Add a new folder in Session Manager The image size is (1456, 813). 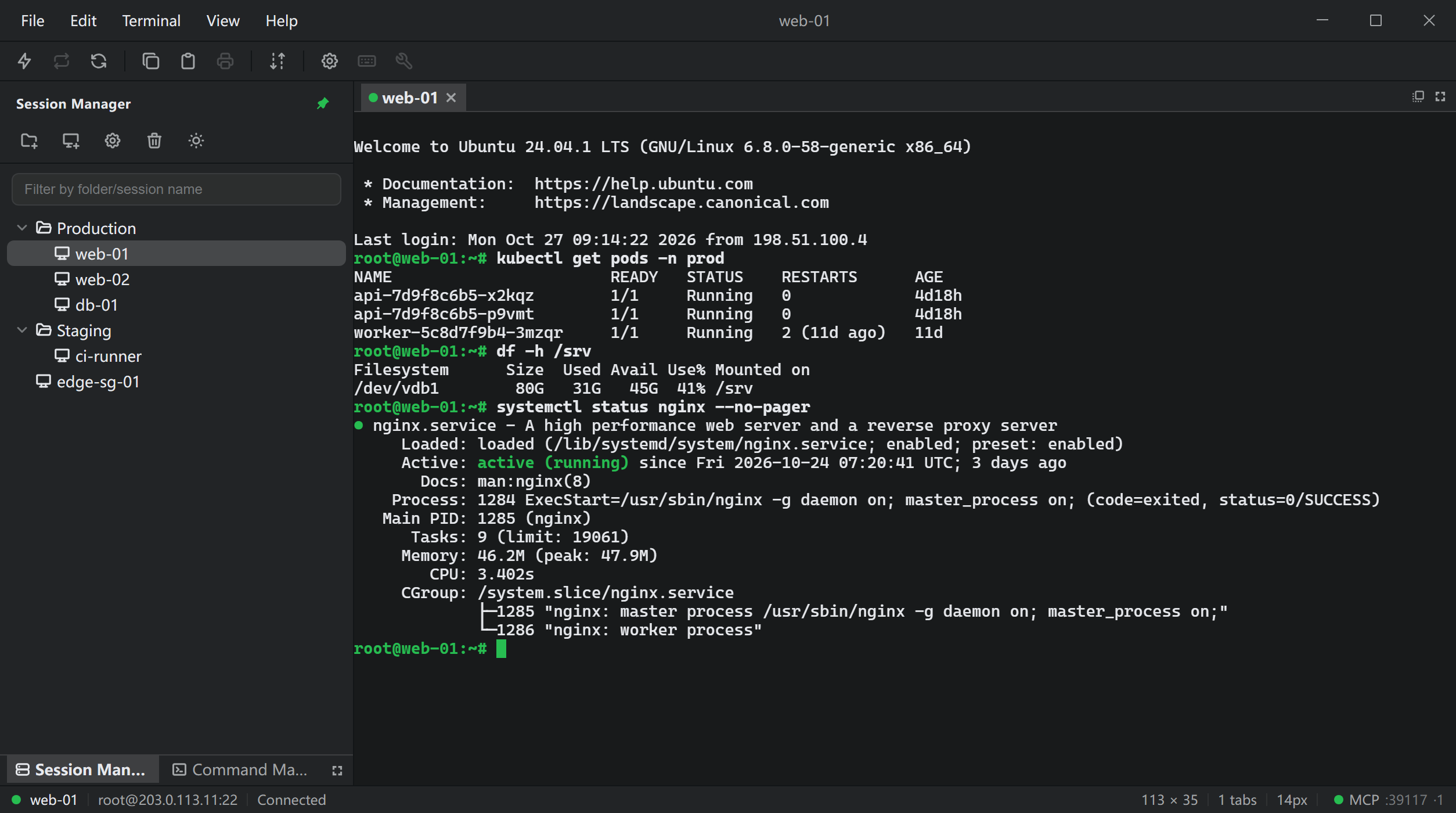tap(29, 141)
